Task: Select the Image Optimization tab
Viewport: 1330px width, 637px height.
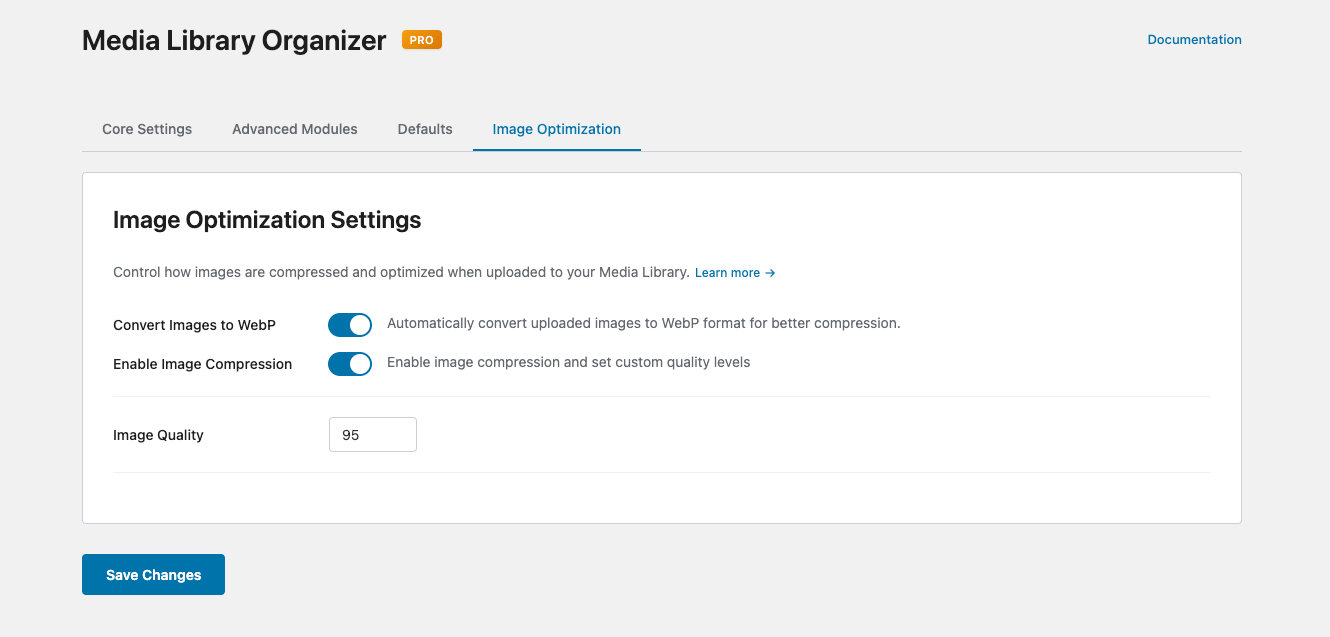Action: click(556, 129)
